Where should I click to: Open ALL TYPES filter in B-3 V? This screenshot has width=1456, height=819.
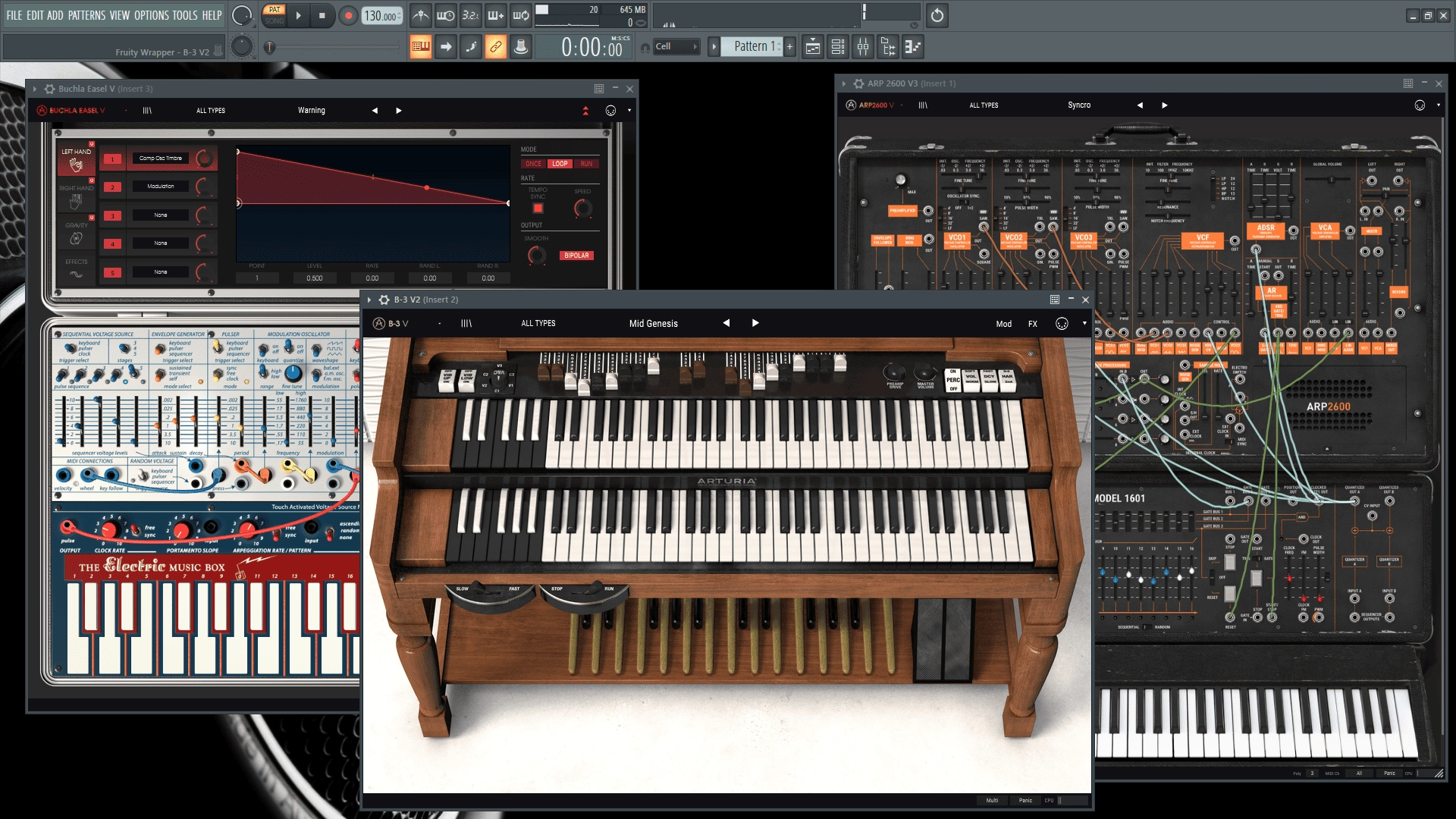tap(538, 324)
